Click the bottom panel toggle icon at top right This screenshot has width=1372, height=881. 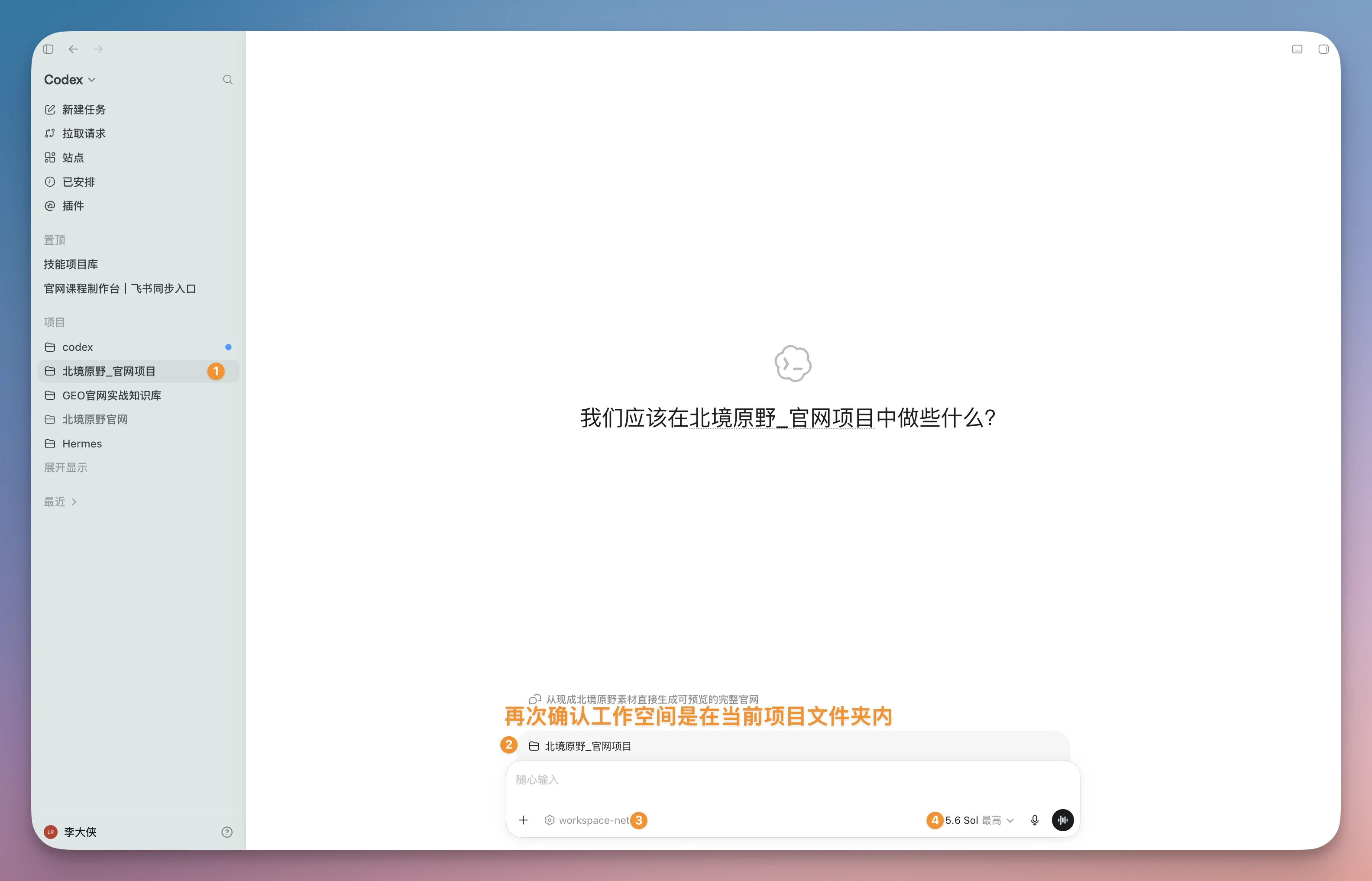tap(1297, 49)
